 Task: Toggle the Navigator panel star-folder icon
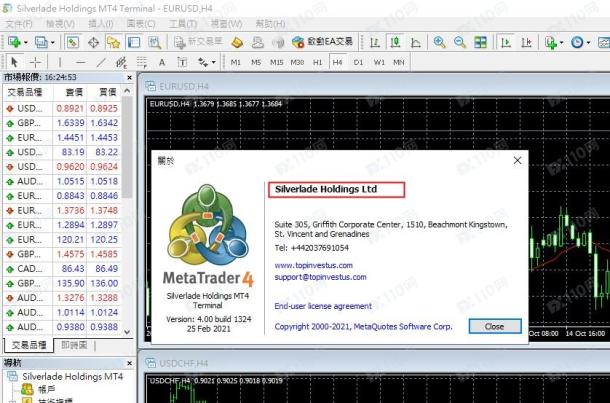(113, 42)
